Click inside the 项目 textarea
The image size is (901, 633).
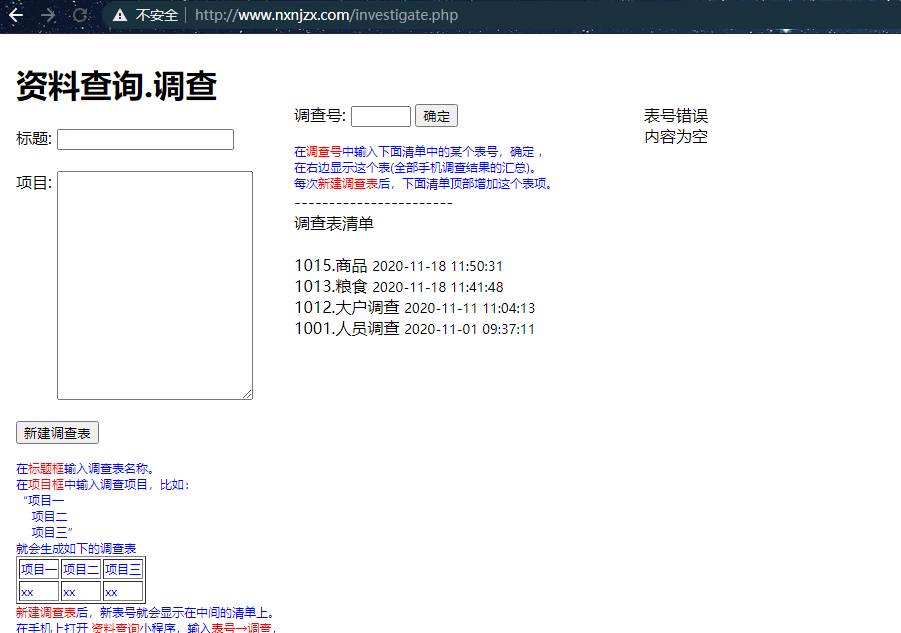[x=154, y=285]
